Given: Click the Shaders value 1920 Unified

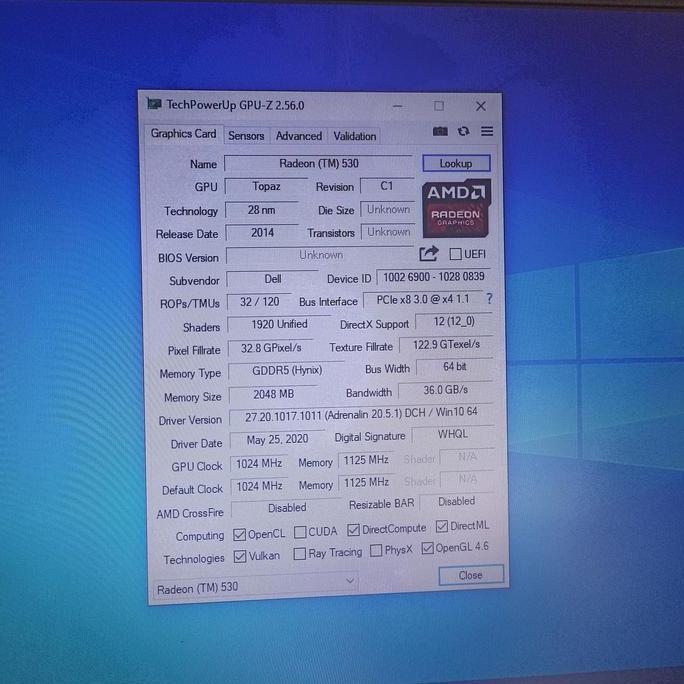Looking at the screenshot, I should pos(280,324).
